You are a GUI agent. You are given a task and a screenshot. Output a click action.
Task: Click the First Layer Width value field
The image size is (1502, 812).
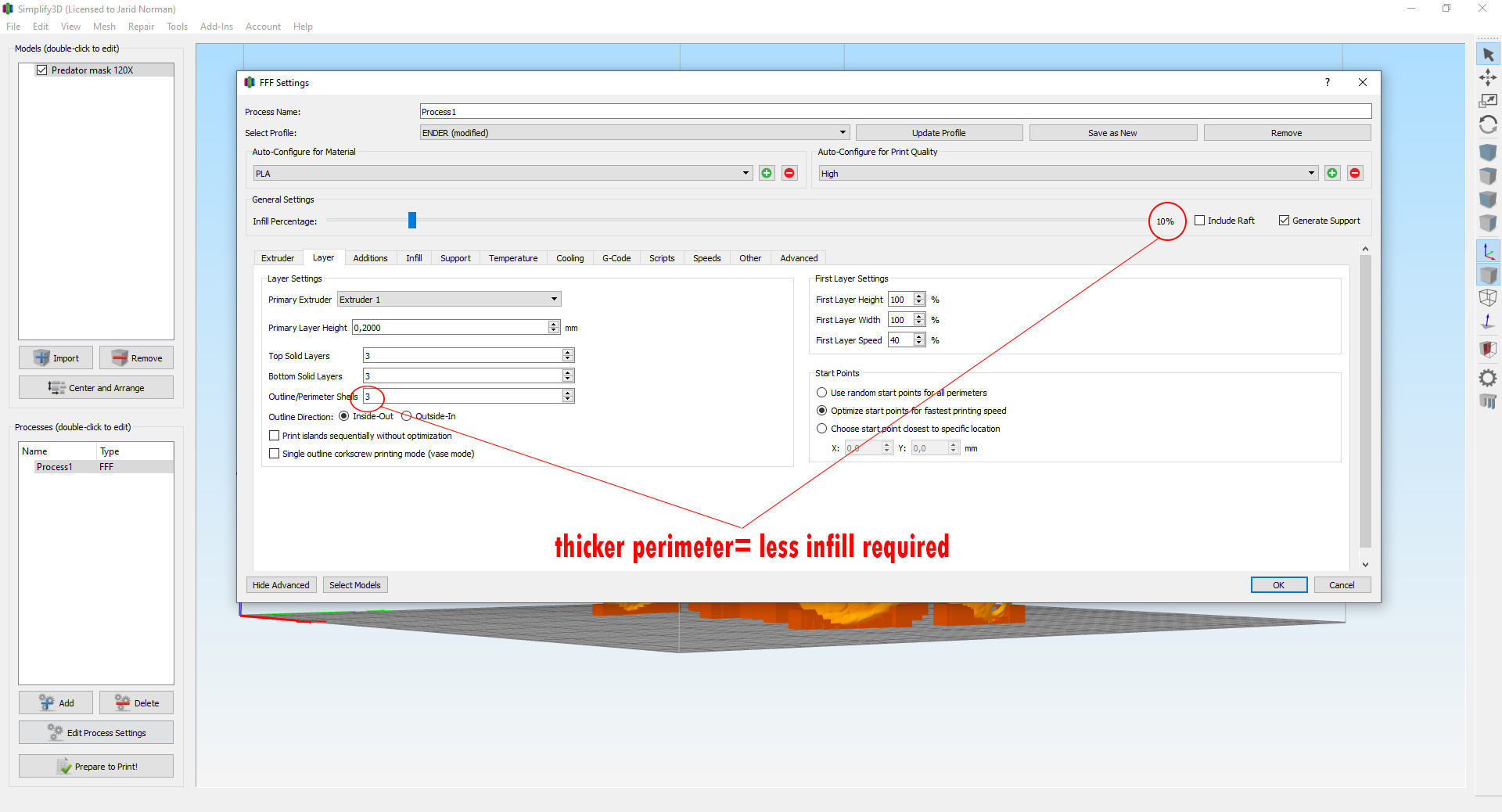pos(900,320)
